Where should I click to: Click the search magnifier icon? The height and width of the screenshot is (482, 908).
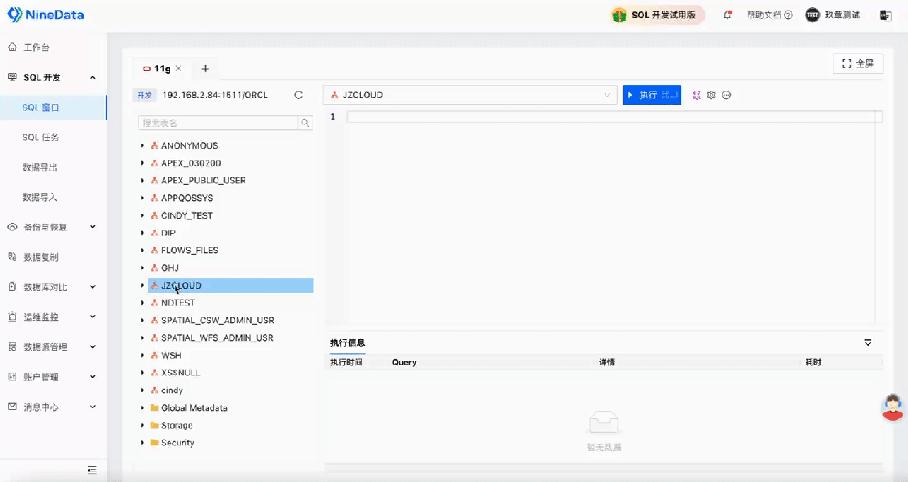(305, 123)
